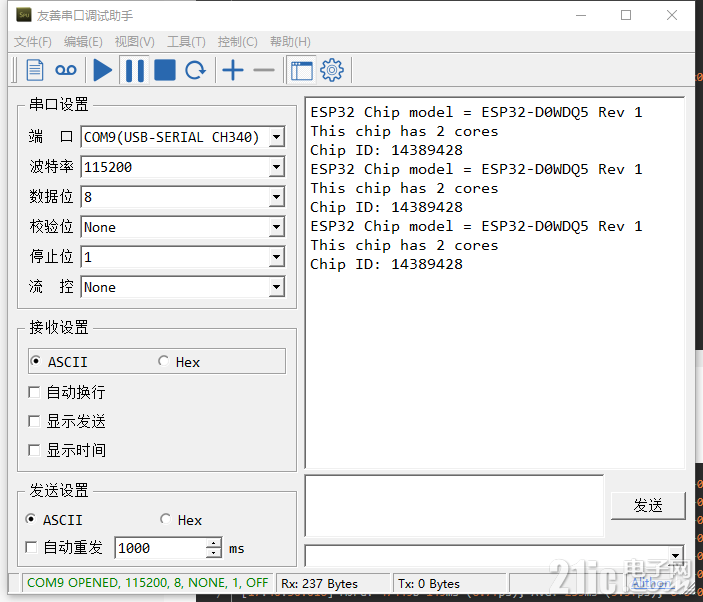The image size is (703, 602).
Task: Click the new document toolbar icon
Action: [35, 70]
